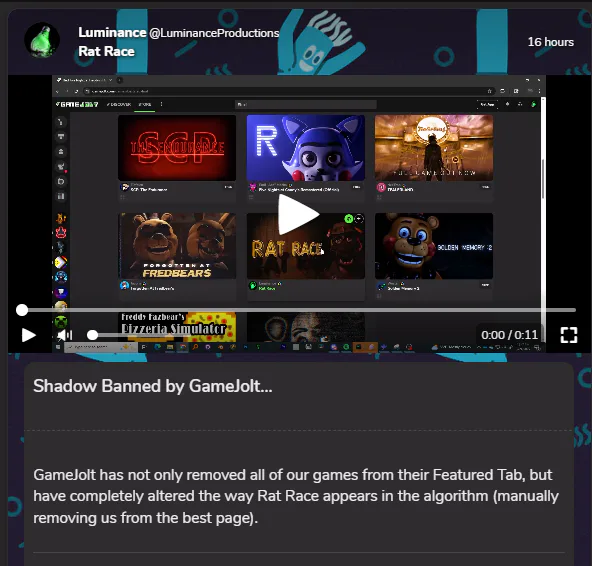Select the Discover tab in recorded page
592x566 pixels.
coord(119,104)
